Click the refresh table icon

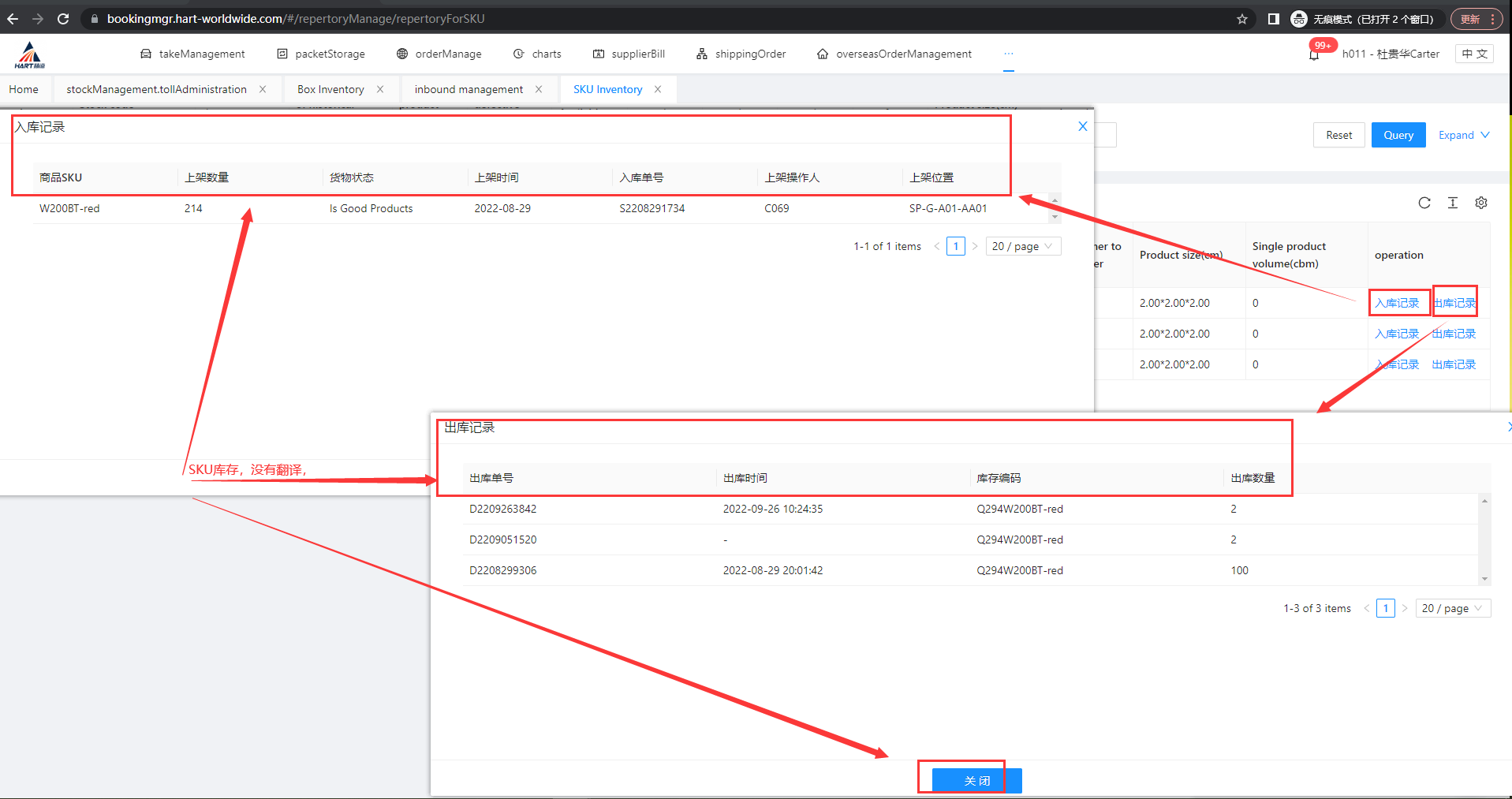point(1424,203)
